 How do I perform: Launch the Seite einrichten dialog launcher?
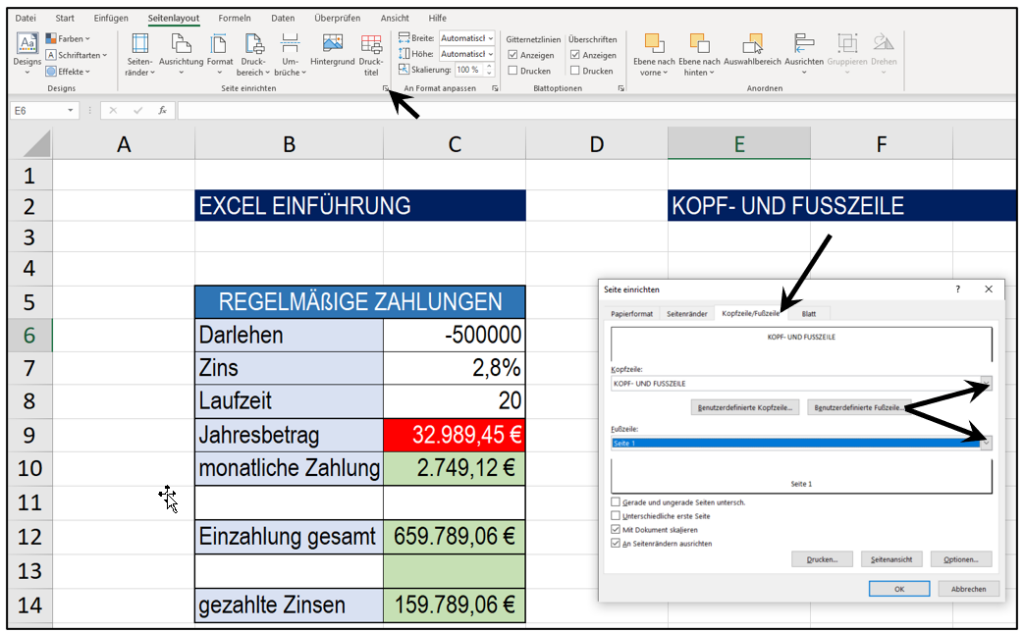385,88
